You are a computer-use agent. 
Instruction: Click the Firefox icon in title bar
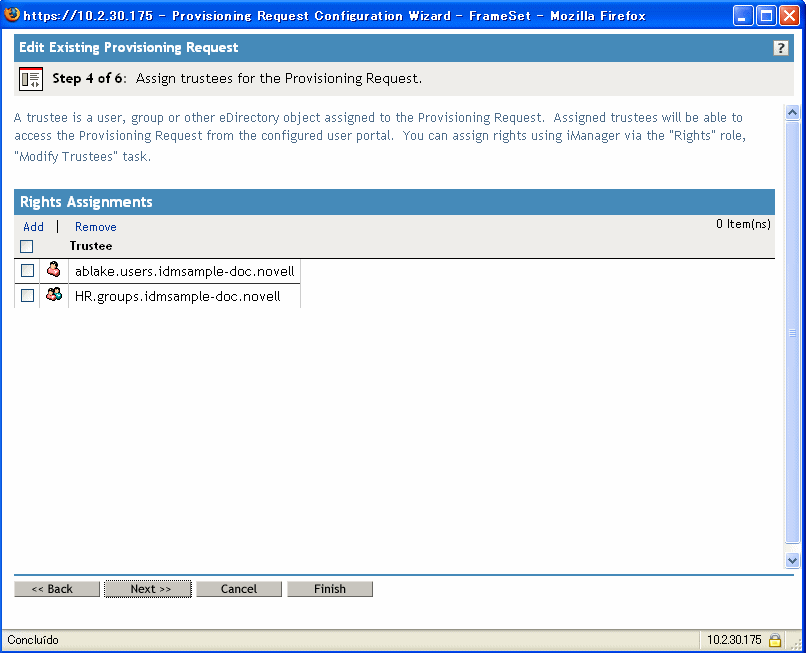click(11, 14)
